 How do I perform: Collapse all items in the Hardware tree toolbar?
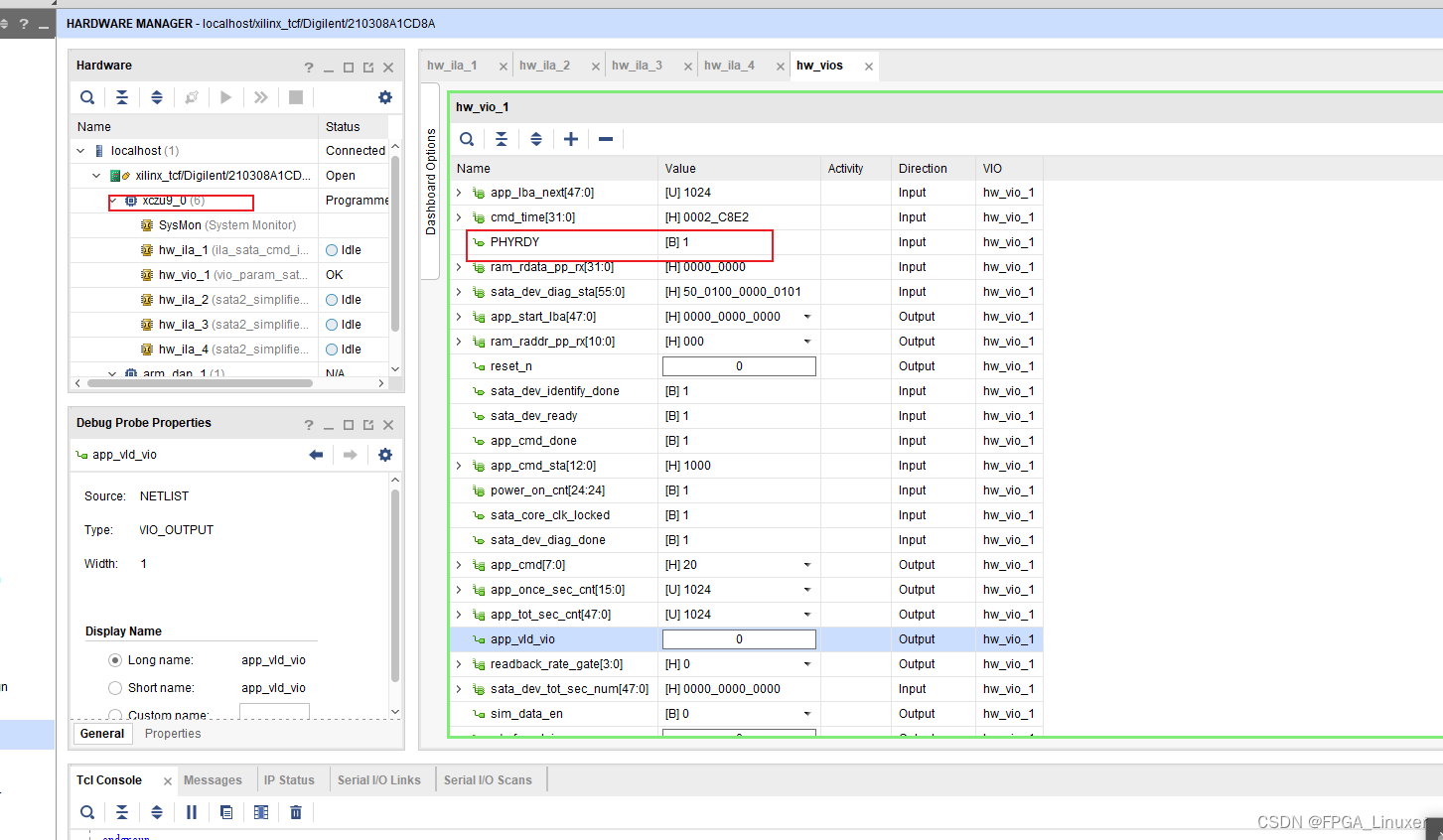121,96
